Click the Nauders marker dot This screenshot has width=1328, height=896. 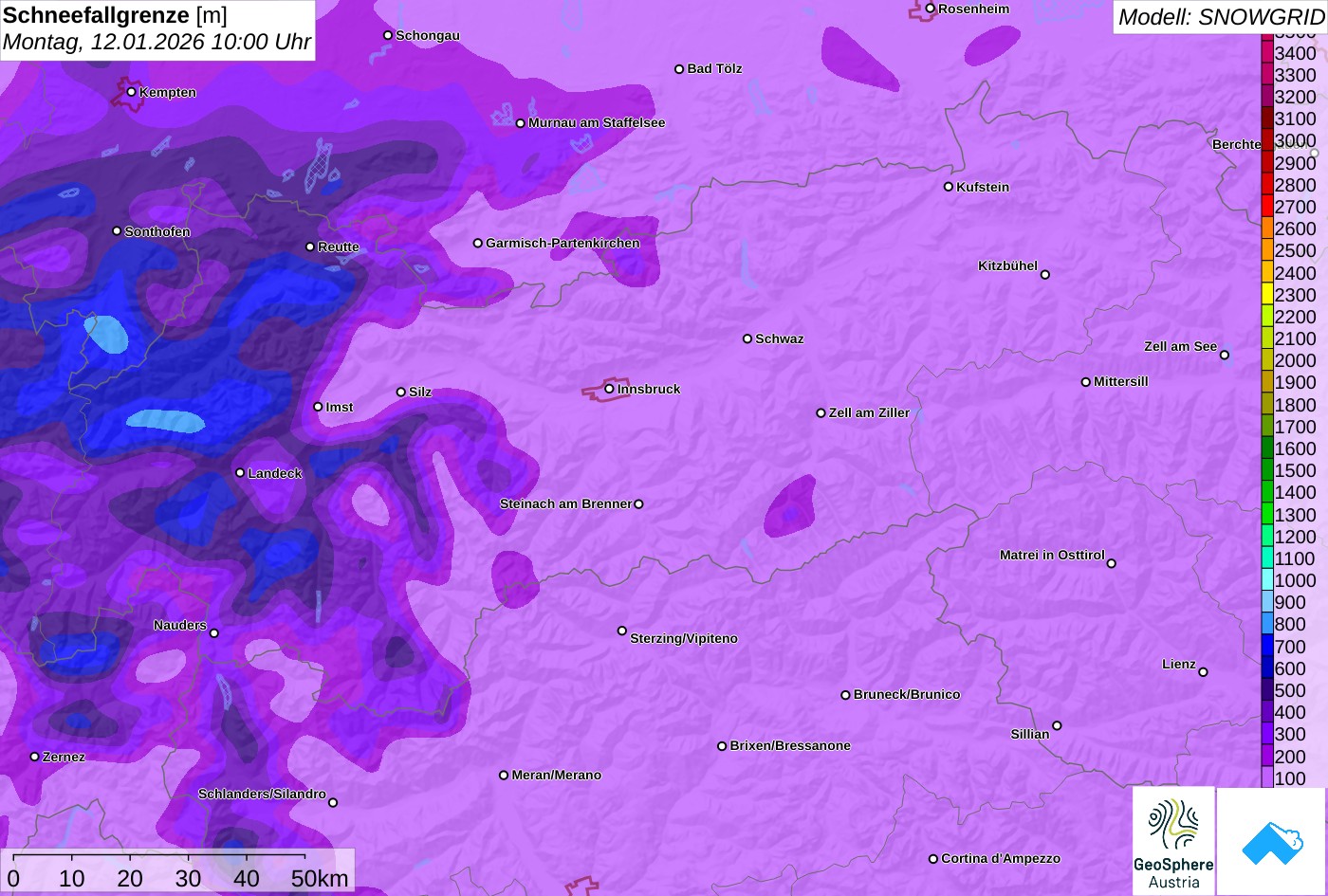coord(214,633)
